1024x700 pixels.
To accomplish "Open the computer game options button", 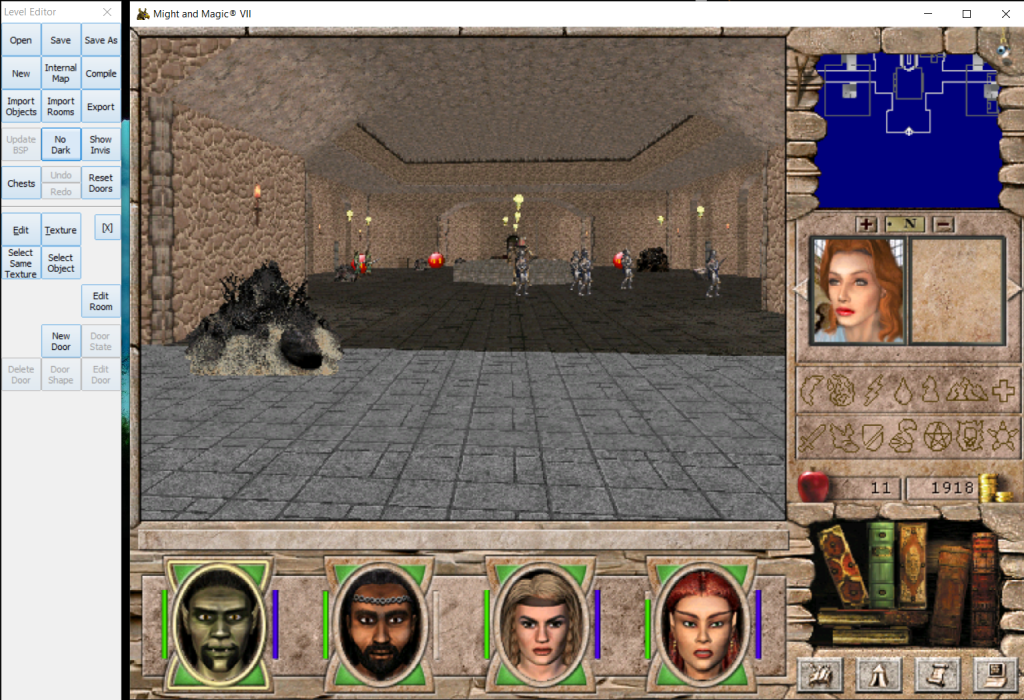I will click(x=995, y=674).
